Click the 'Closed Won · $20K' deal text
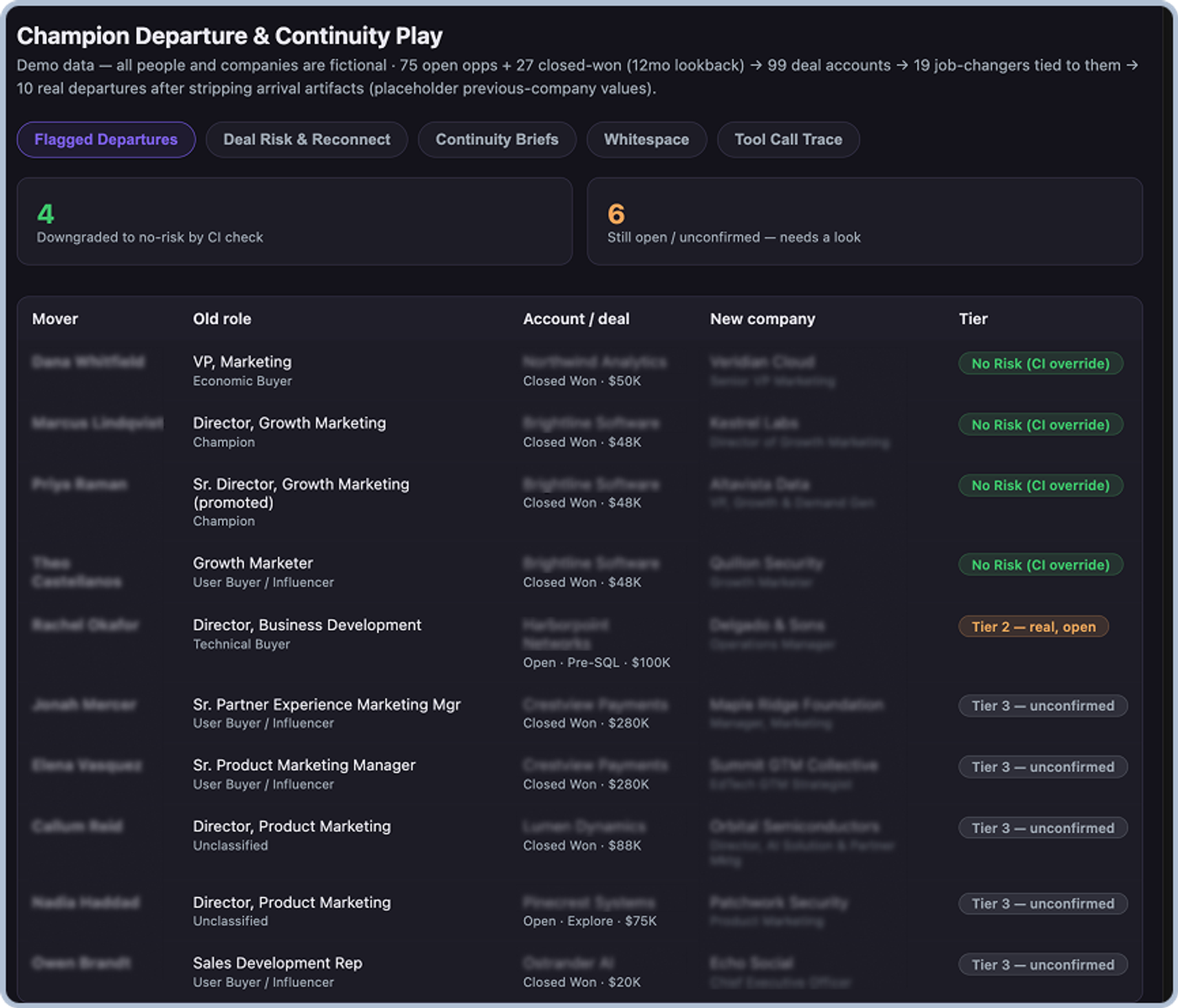Screen dimensions: 1178x1008 tap(582, 983)
